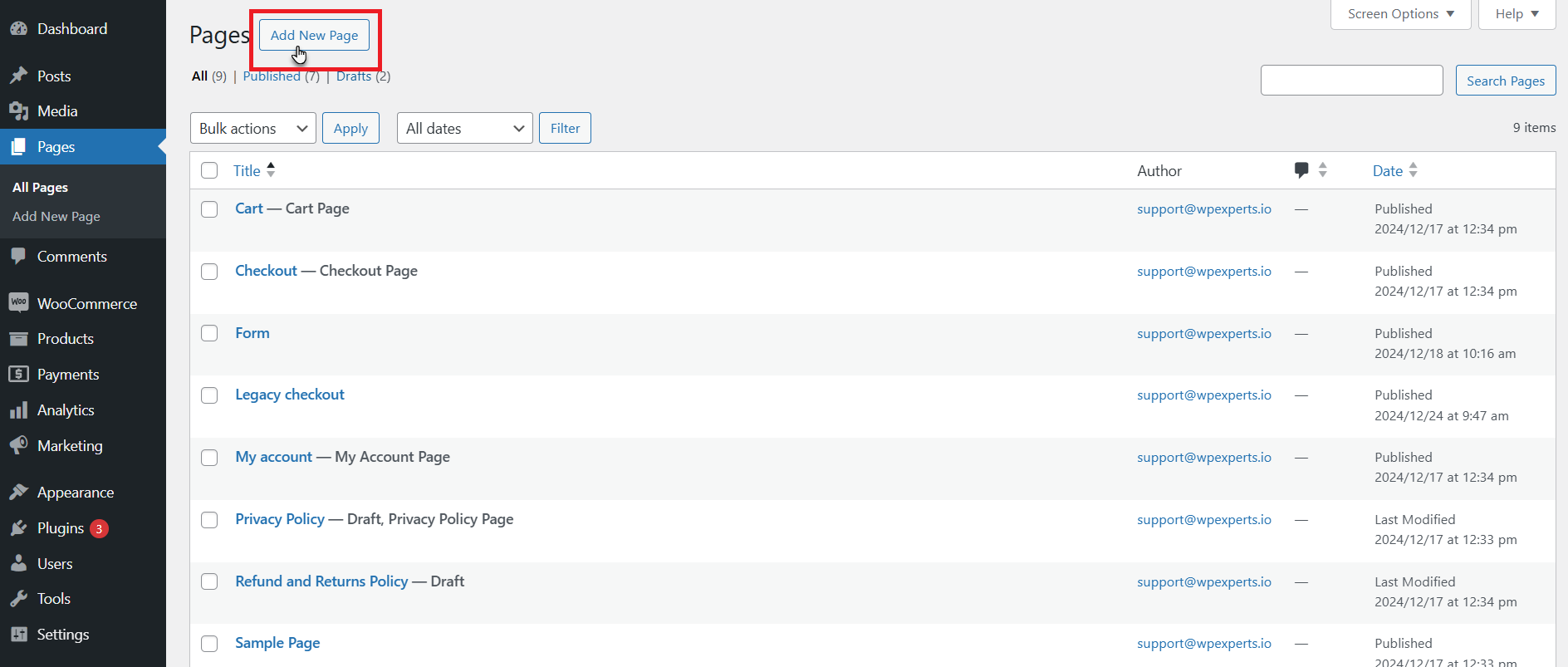Image resolution: width=1568 pixels, height=667 pixels.
Task: Click the Tools wrench icon
Action: (18, 599)
